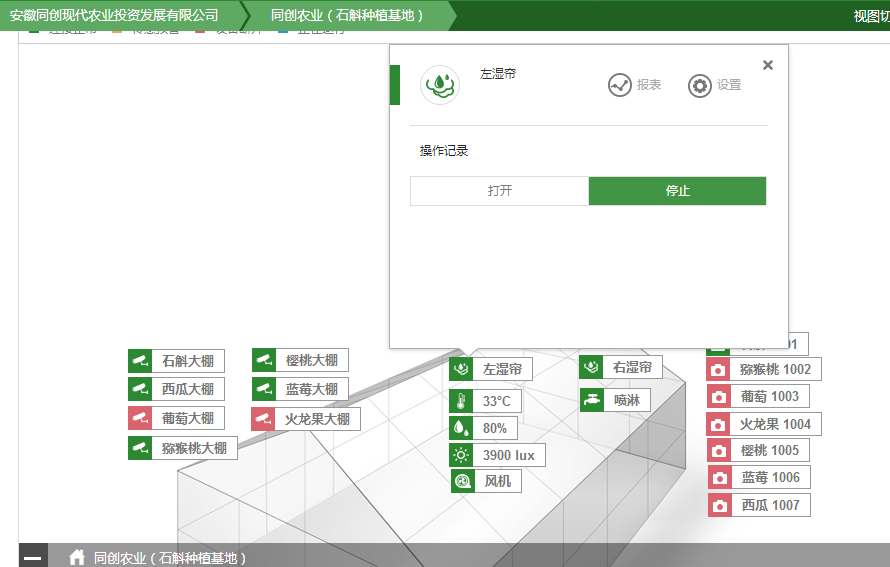Click the 80% humidity droplet icon
The width and height of the screenshot is (890, 567).
click(461, 428)
